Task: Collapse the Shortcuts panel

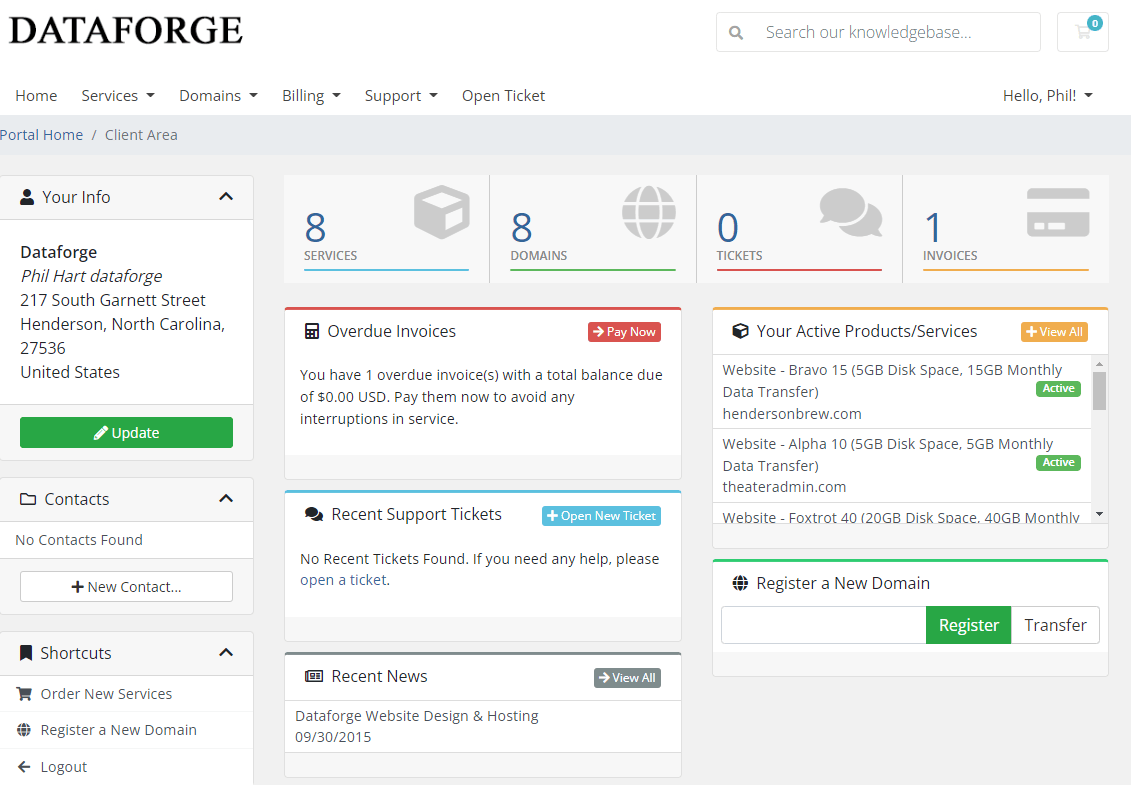Action: 226,653
